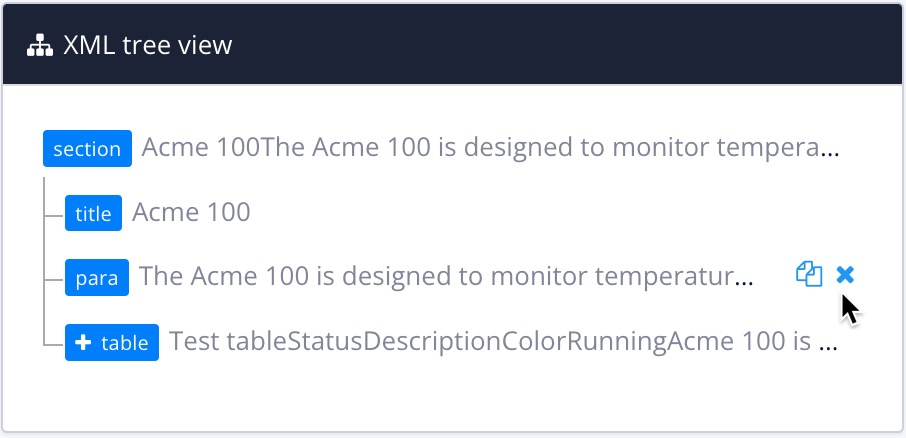906x438 pixels.
Task: Delete the para element with X icon
Action: (845, 274)
